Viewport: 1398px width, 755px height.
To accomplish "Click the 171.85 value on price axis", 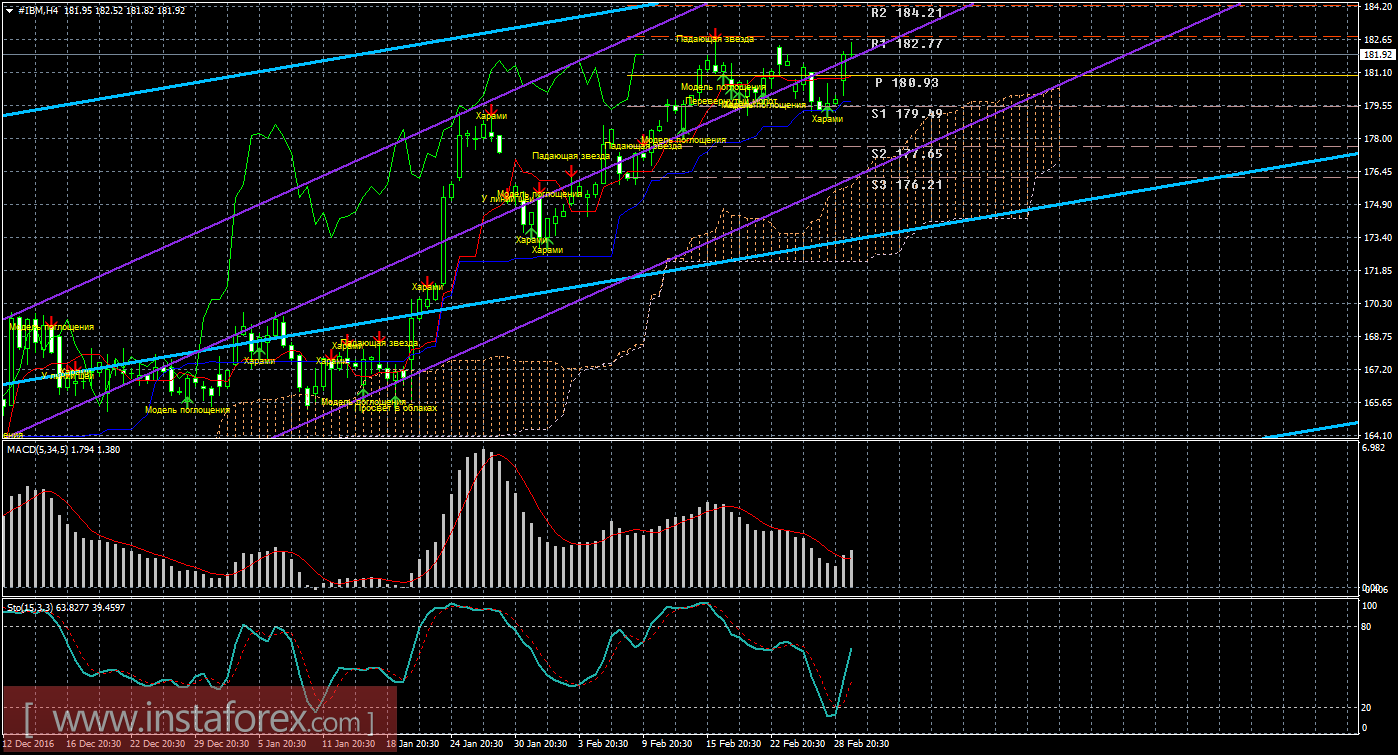I will 1379,270.
